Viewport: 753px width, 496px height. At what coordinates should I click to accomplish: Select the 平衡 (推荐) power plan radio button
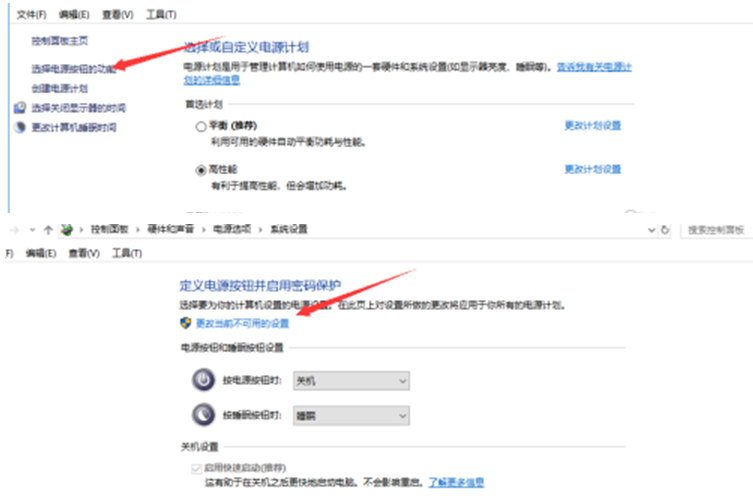(x=201, y=126)
